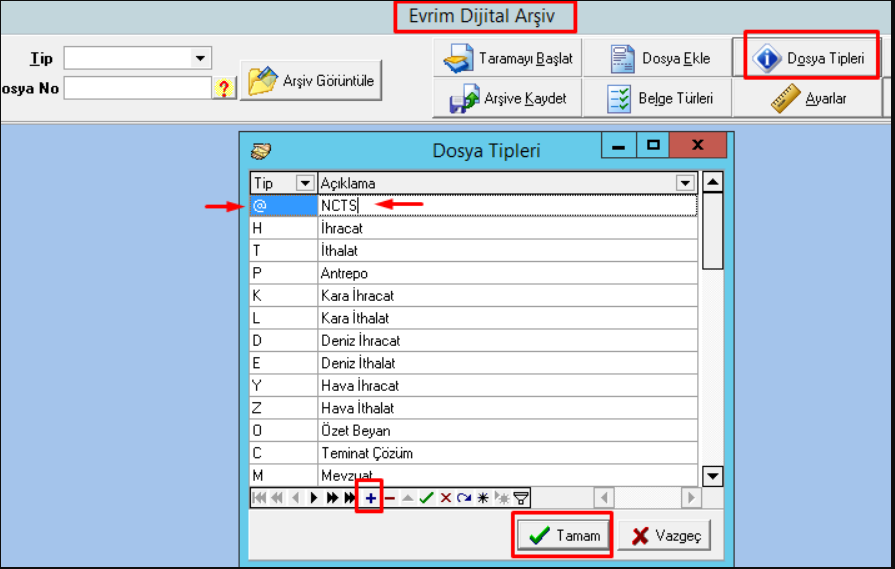Screen dimensions: 895x569
Task: Go to next record in navigator
Action: [314, 498]
